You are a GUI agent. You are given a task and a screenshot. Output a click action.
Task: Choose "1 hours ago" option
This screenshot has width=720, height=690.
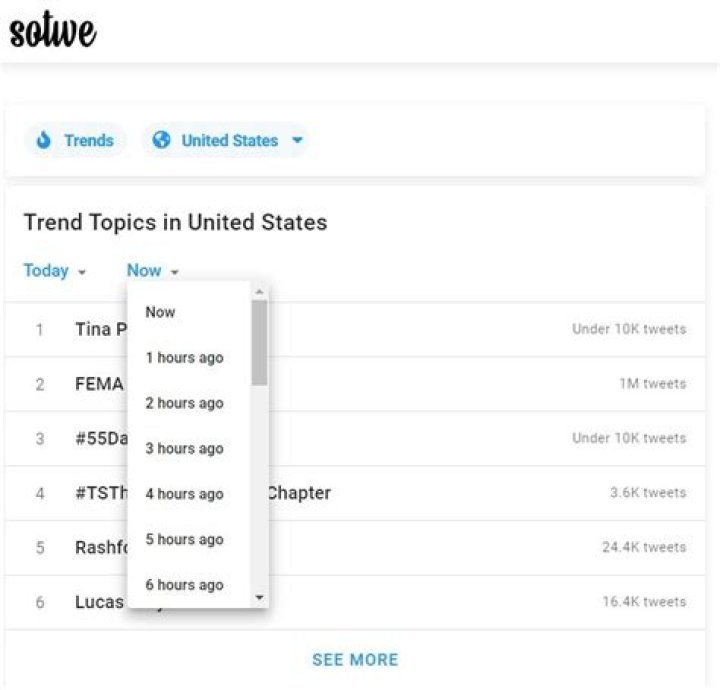click(184, 358)
